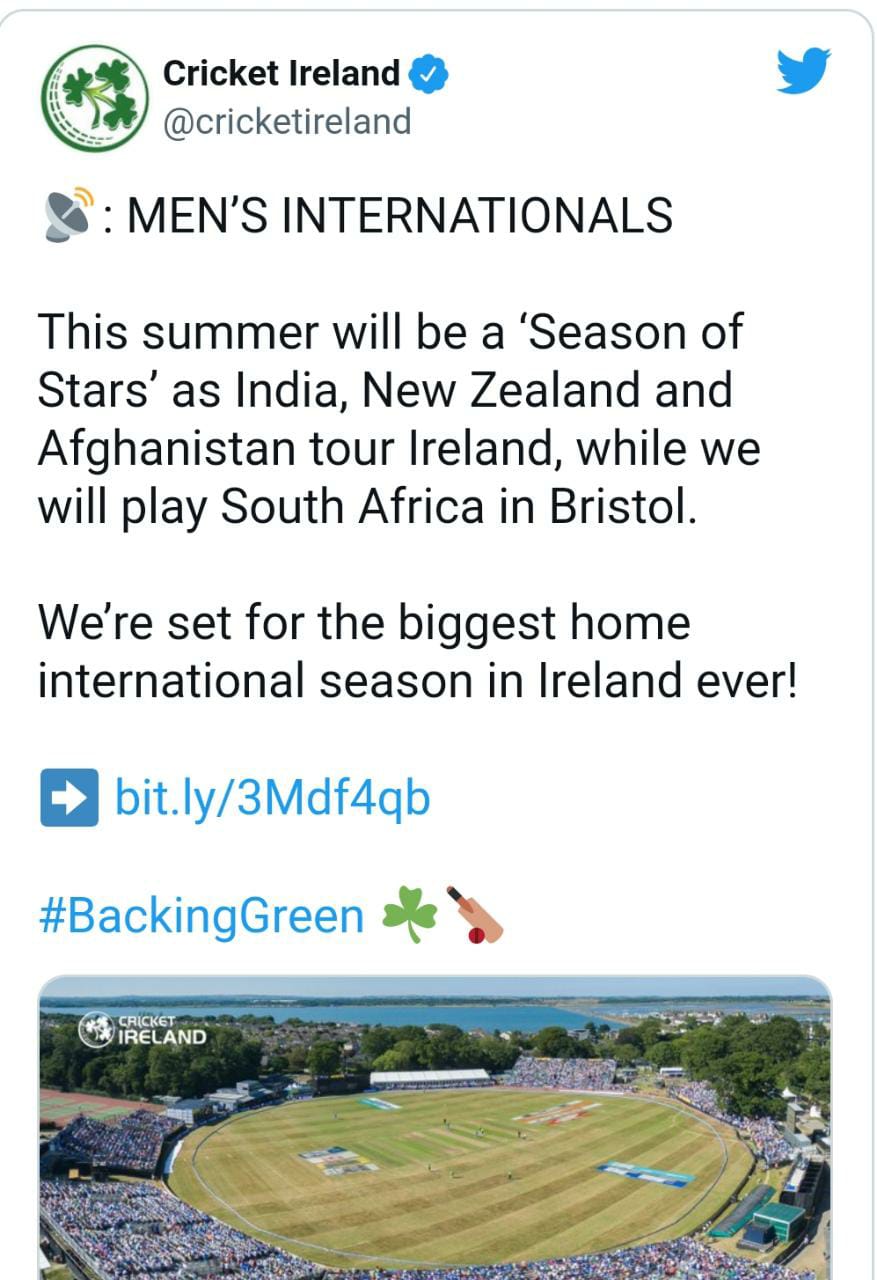Open the bit.ly/3Mdf4qb link
This screenshot has height=1280, width=877.
point(273,798)
